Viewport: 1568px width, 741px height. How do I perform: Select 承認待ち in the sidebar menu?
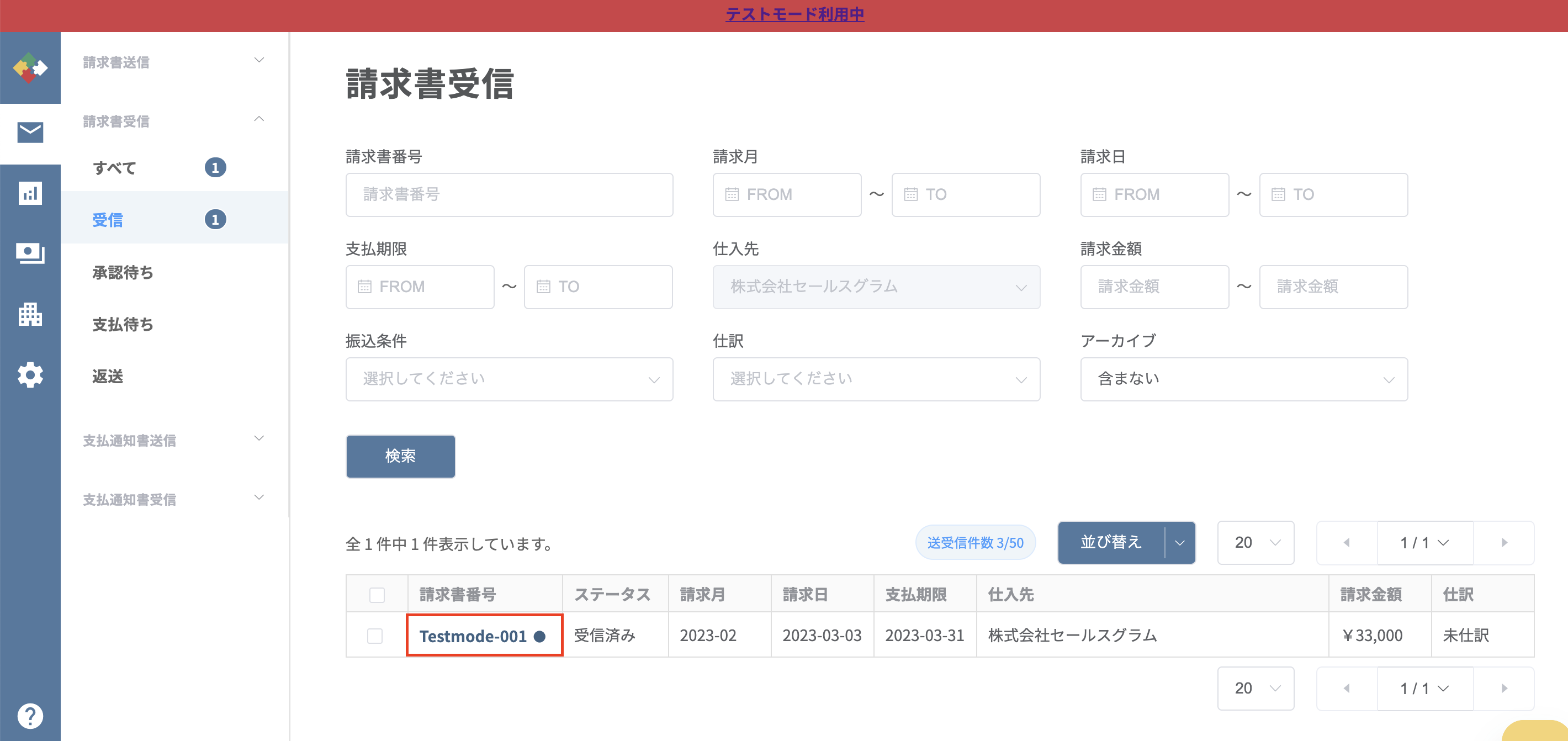pos(174,272)
